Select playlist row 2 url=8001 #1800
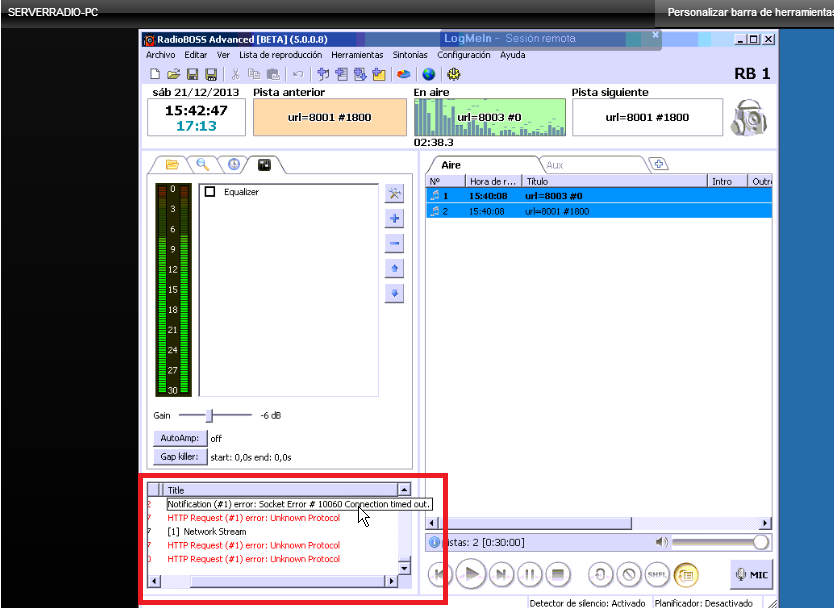The width and height of the screenshot is (834, 608). click(599, 211)
